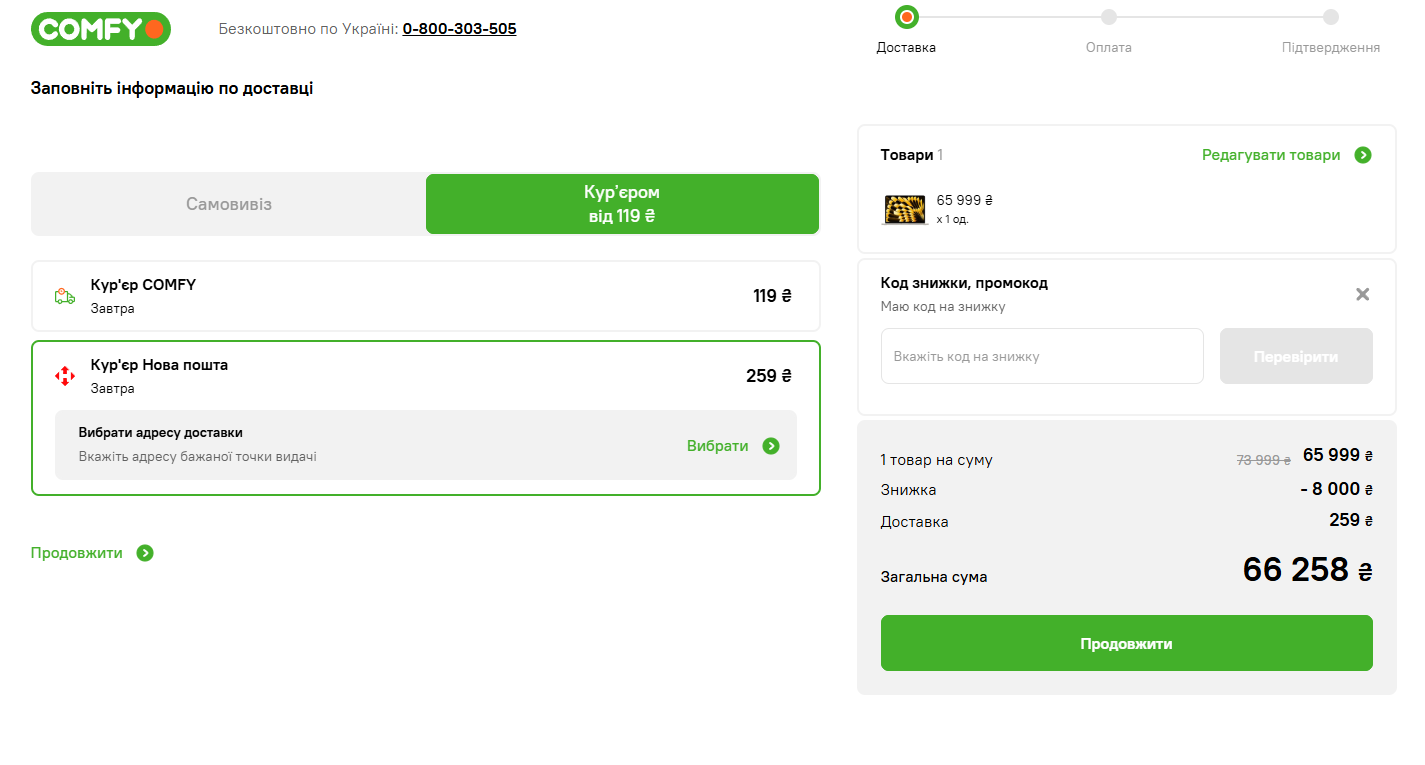Switch to the Самовивіз tab
The height and width of the screenshot is (765, 1425).
(x=229, y=204)
